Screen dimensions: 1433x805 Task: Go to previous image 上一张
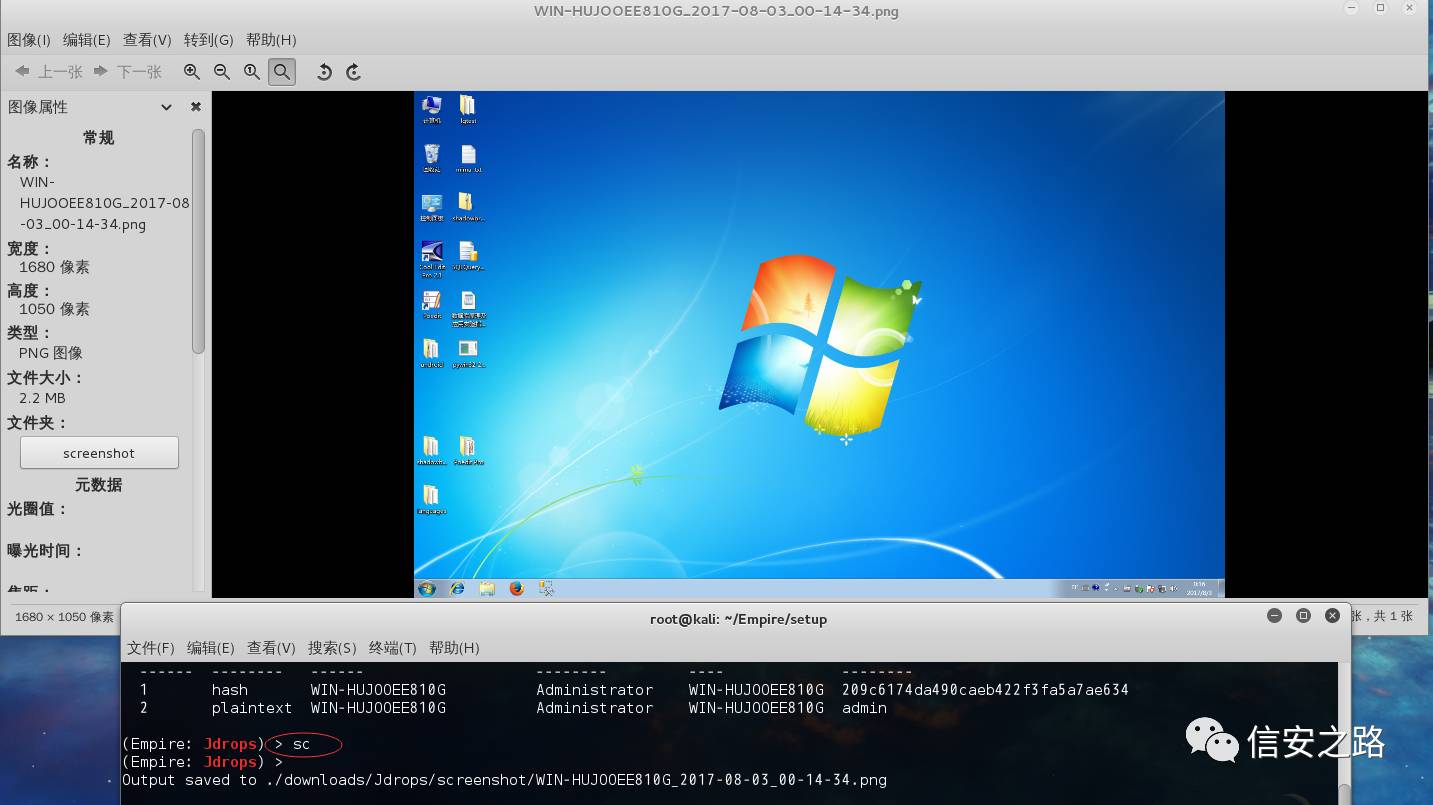pyautogui.click(x=49, y=72)
